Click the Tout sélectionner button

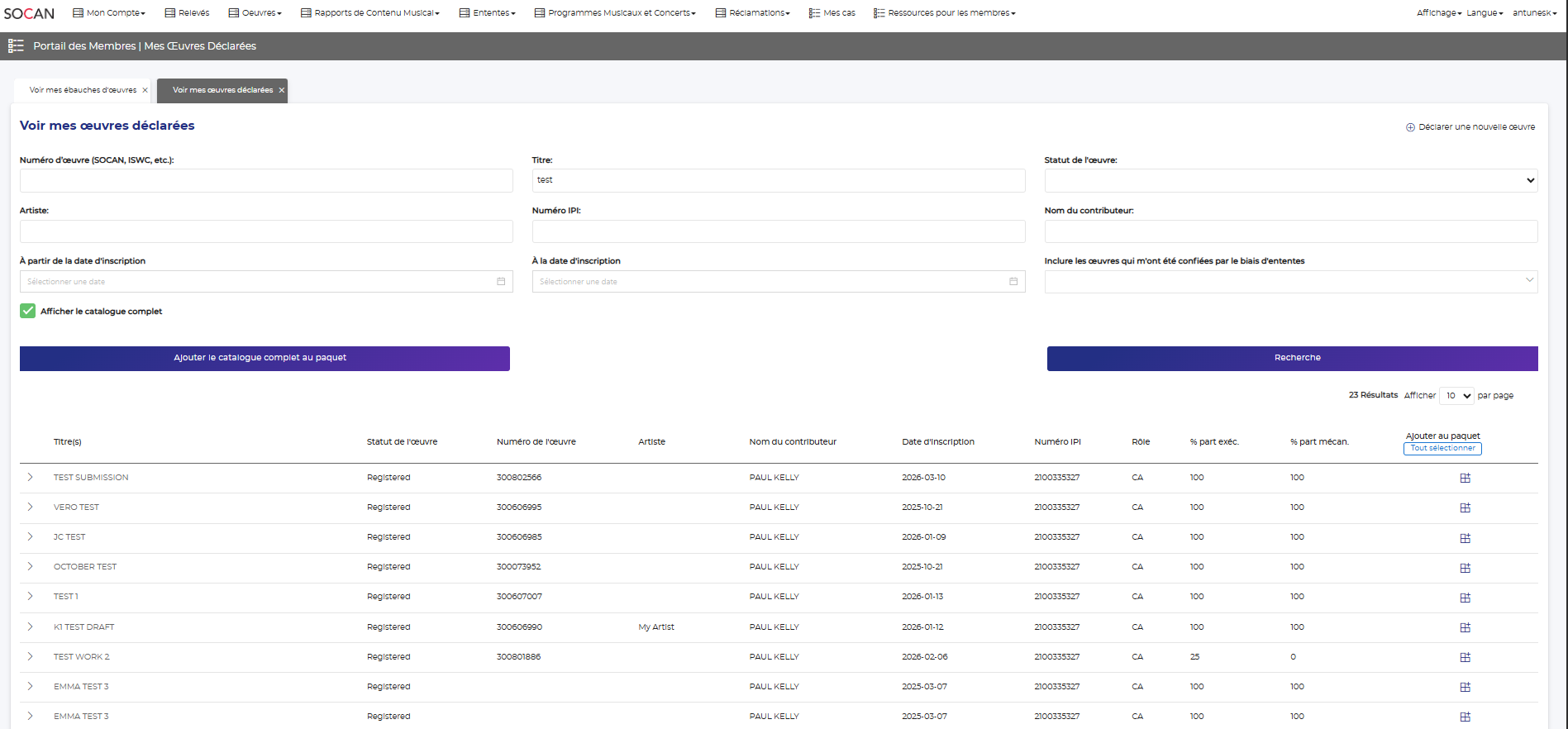click(x=1442, y=448)
